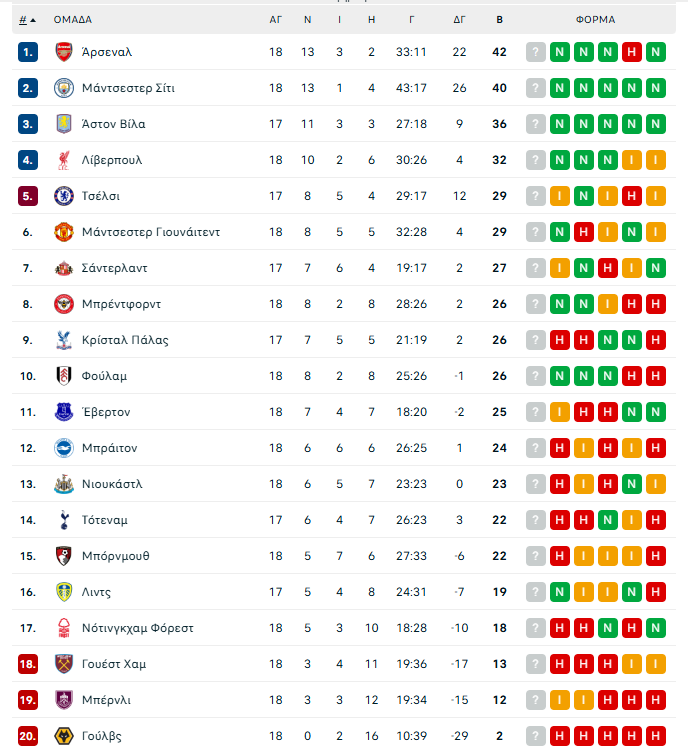Click Arsenal's red H form badge
Viewport: 688px width, 752px height.
coord(632,52)
